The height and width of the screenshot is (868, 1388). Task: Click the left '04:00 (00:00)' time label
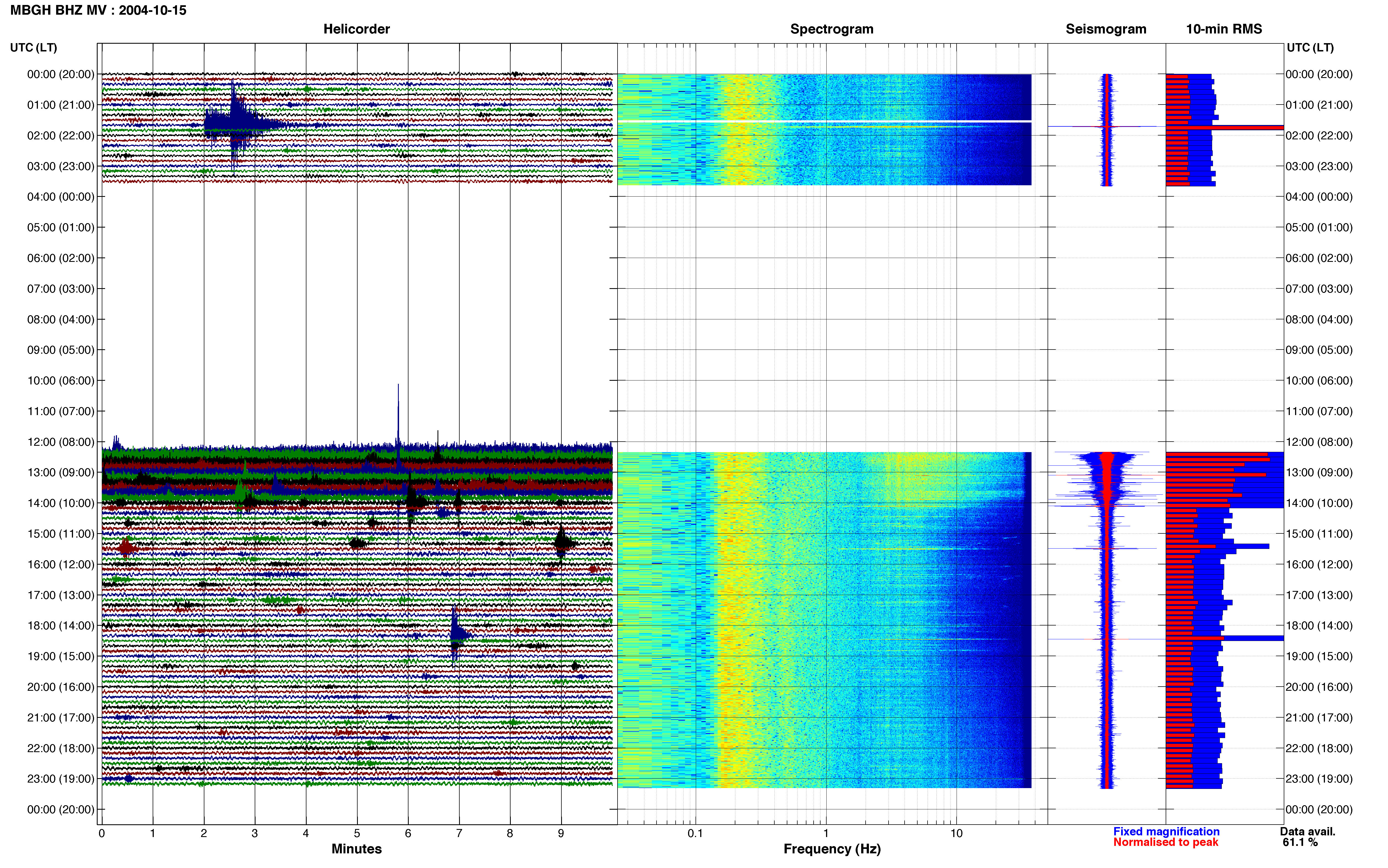point(60,197)
